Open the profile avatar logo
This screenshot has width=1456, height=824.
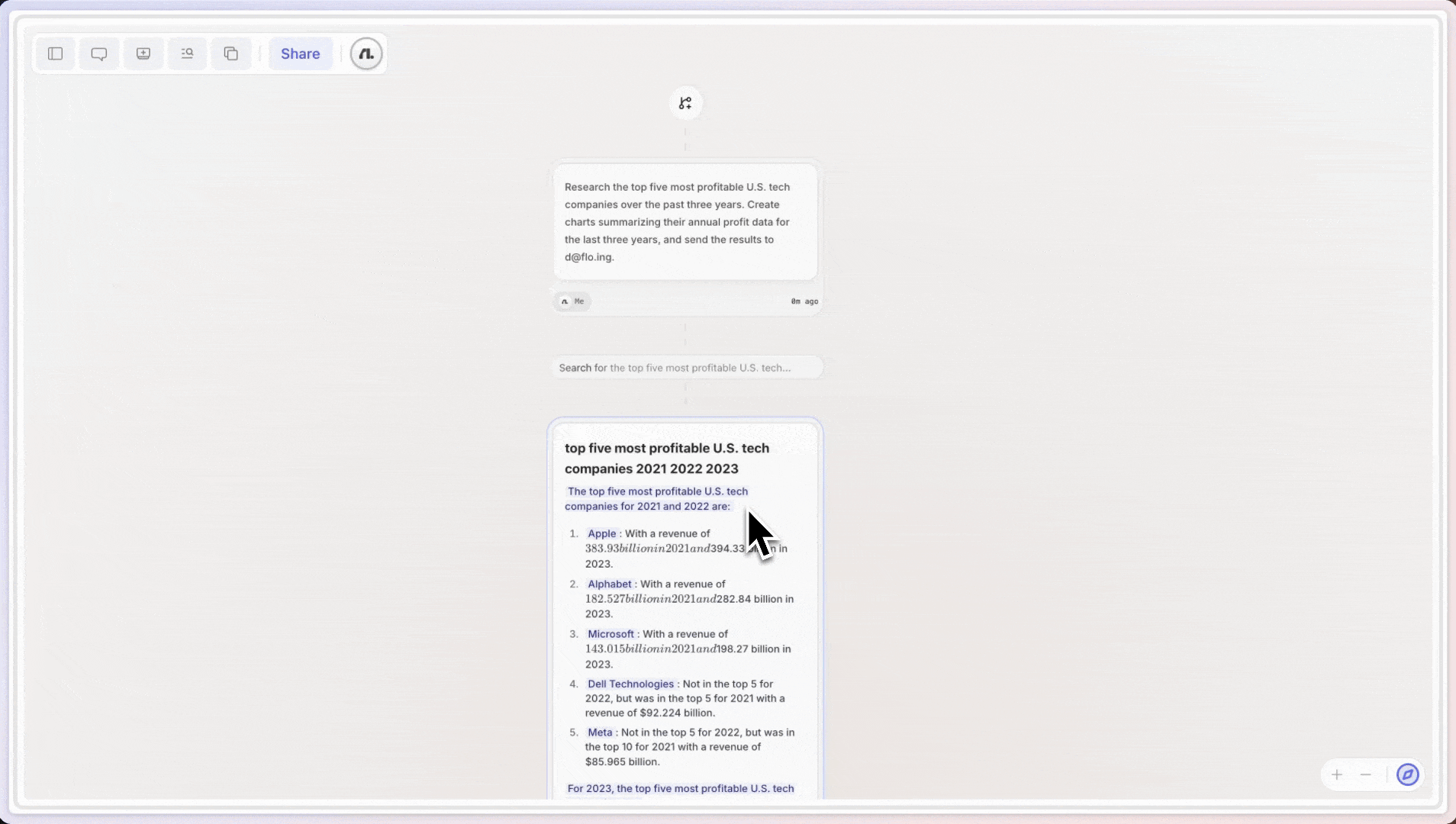pyautogui.click(x=366, y=53)
